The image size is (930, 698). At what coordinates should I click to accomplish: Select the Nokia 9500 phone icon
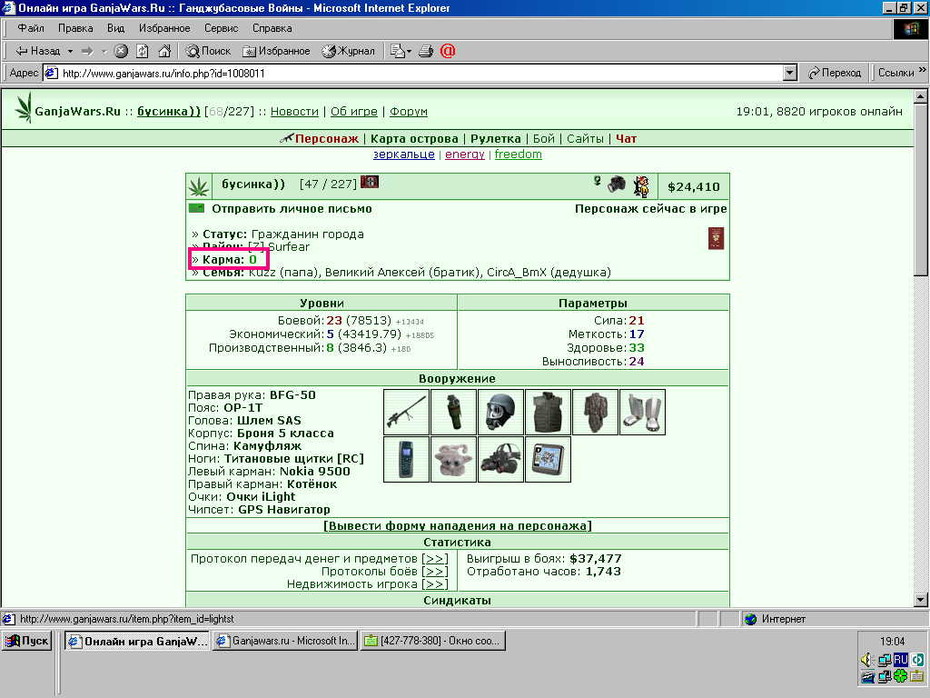tap(406, 460)
